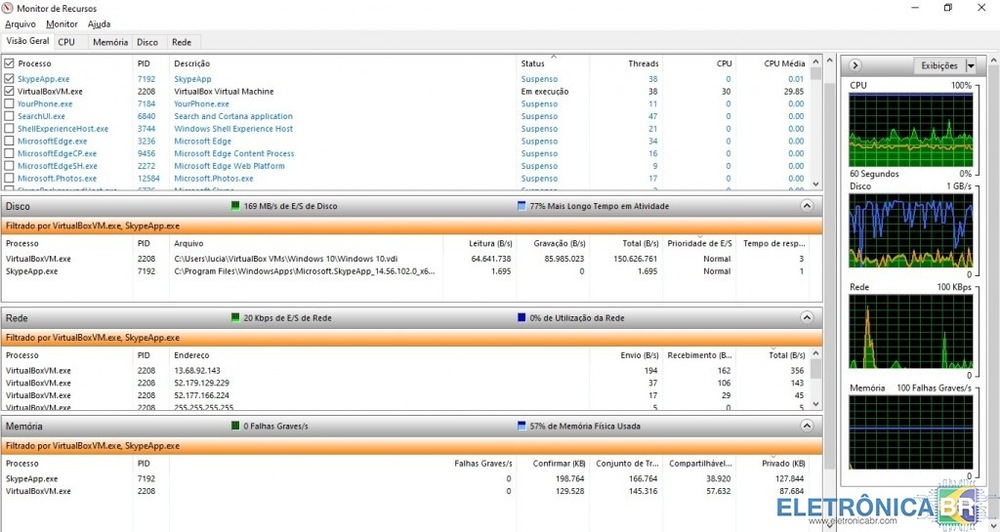Collapse the Memória section

coord(807,425)
